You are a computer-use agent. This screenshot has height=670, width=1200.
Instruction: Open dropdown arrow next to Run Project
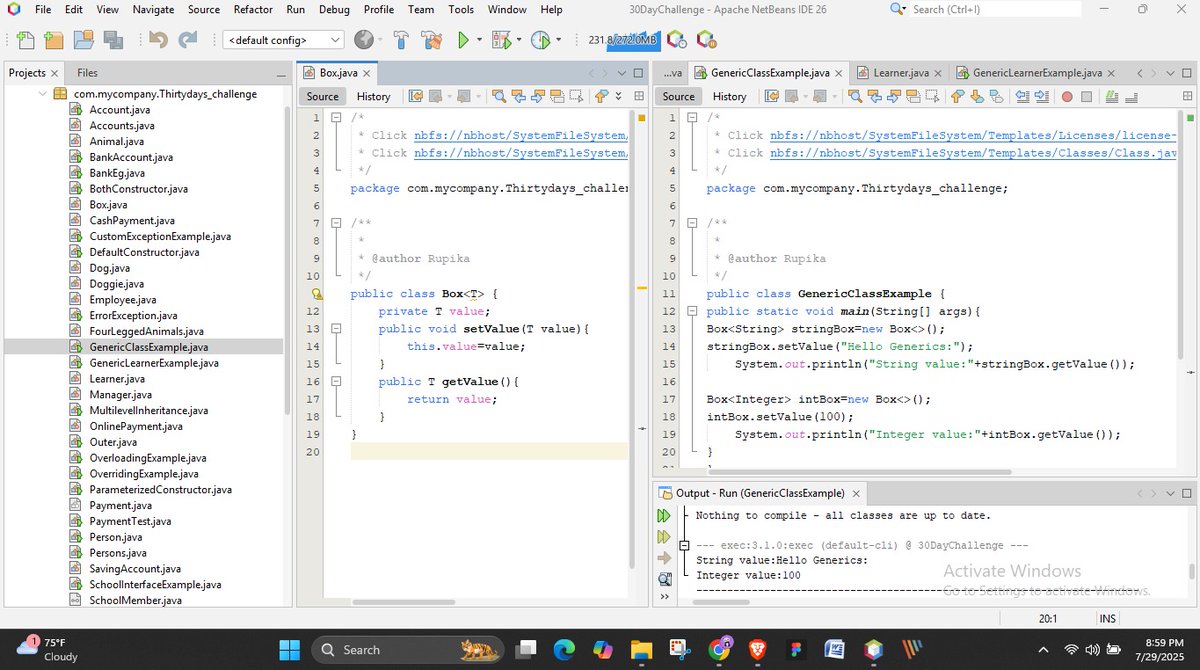pos(479,41)
